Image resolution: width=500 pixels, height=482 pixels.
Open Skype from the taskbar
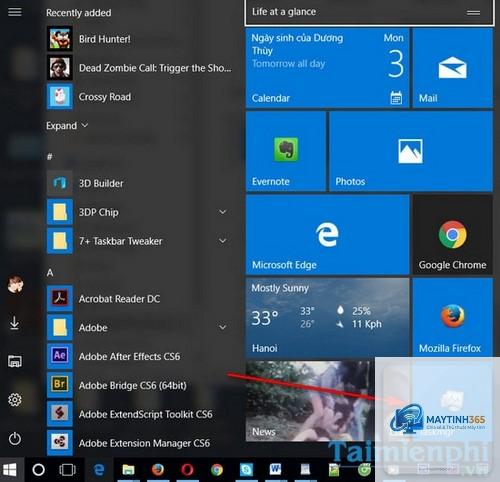pyautogui.click(x=246, y=470)
